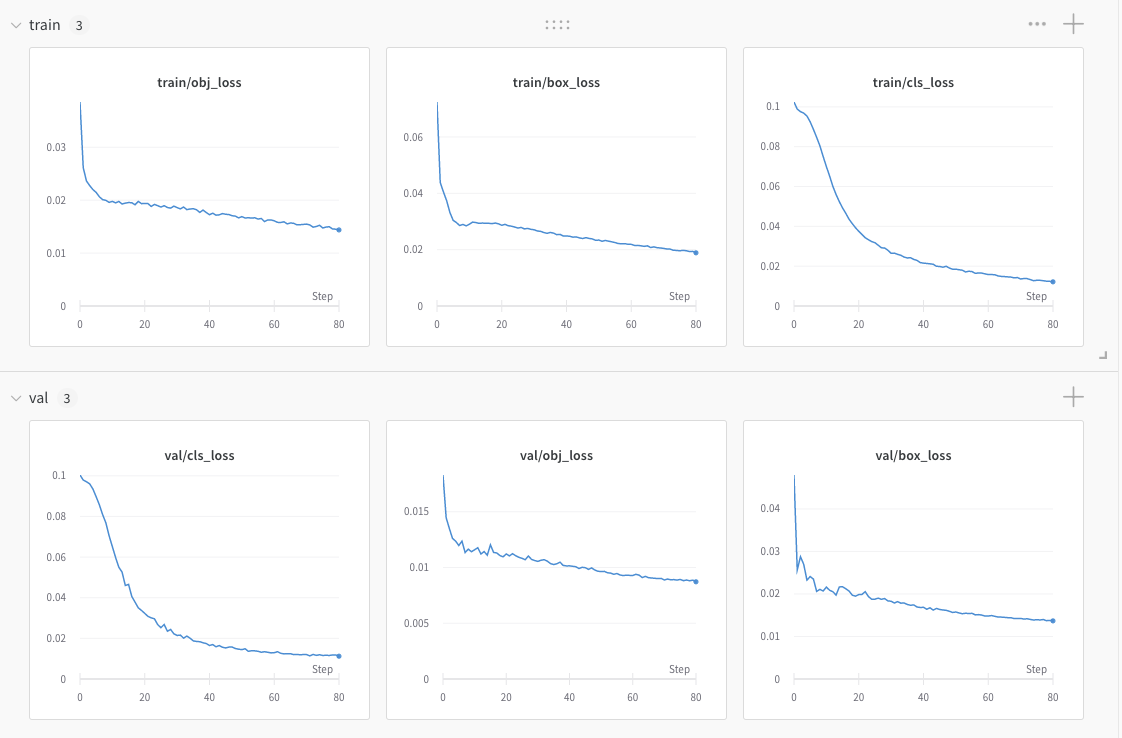
Task: Click final data point on val/box_loss
Action: (x=1053, y=621)
